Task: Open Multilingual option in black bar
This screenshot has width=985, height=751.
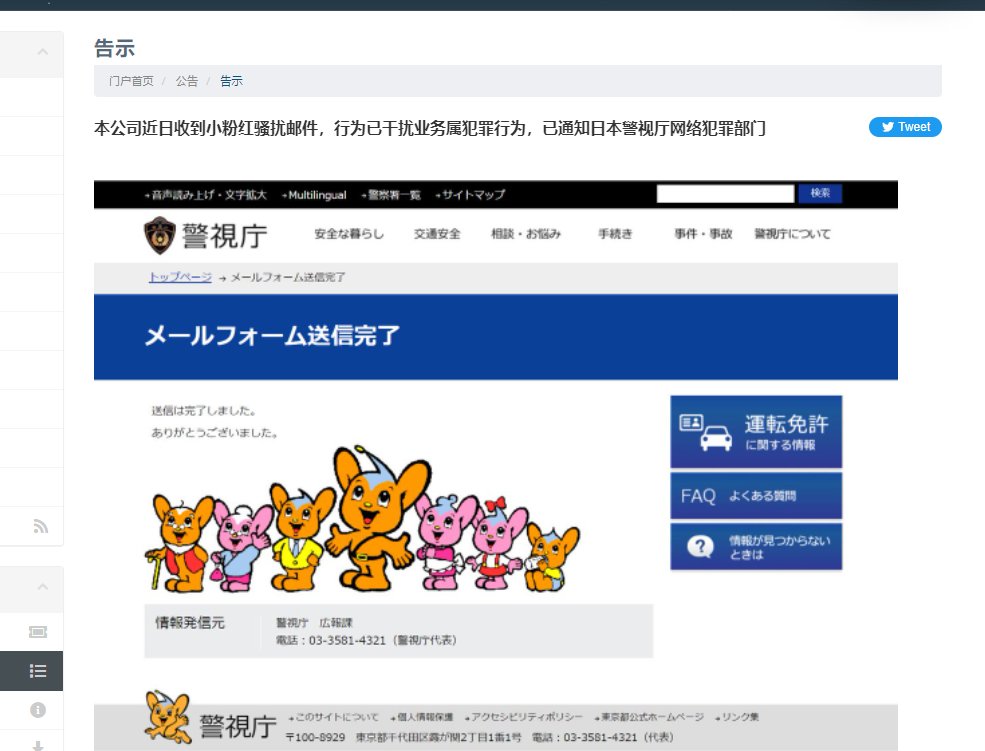Action: (x=314, y=195)
